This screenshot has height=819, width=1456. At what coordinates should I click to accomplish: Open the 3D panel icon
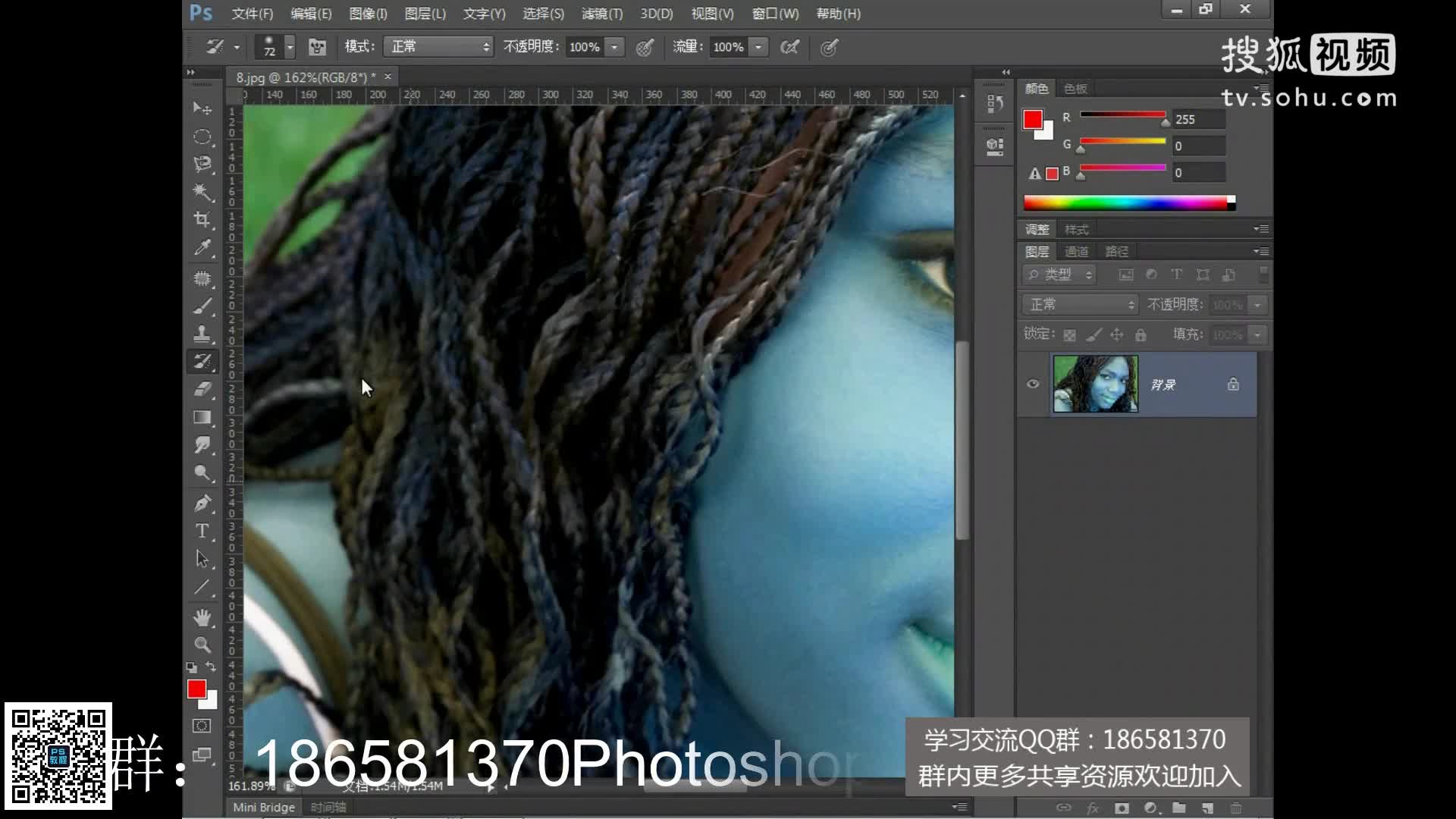pyautogui.click(x=995, y=146)
